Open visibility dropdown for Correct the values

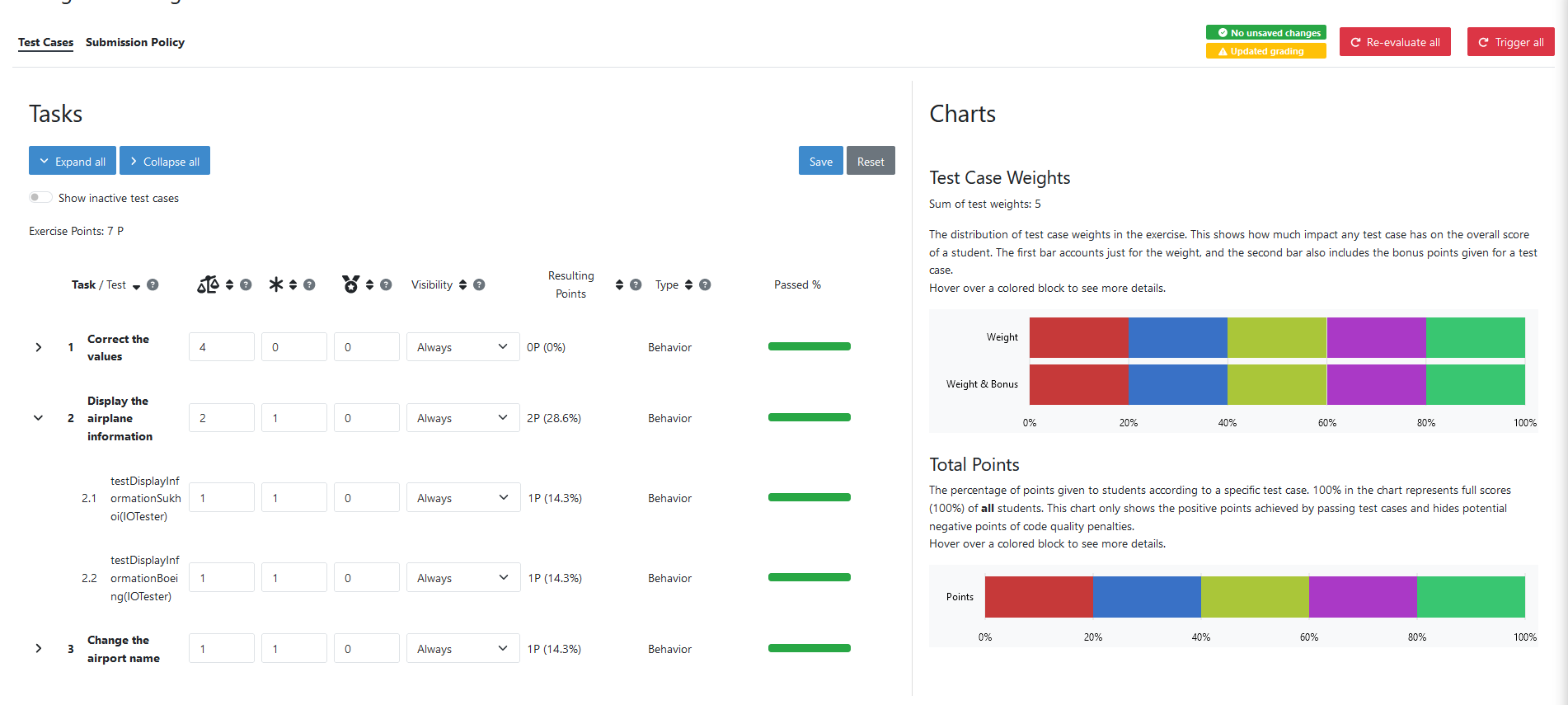462,347
